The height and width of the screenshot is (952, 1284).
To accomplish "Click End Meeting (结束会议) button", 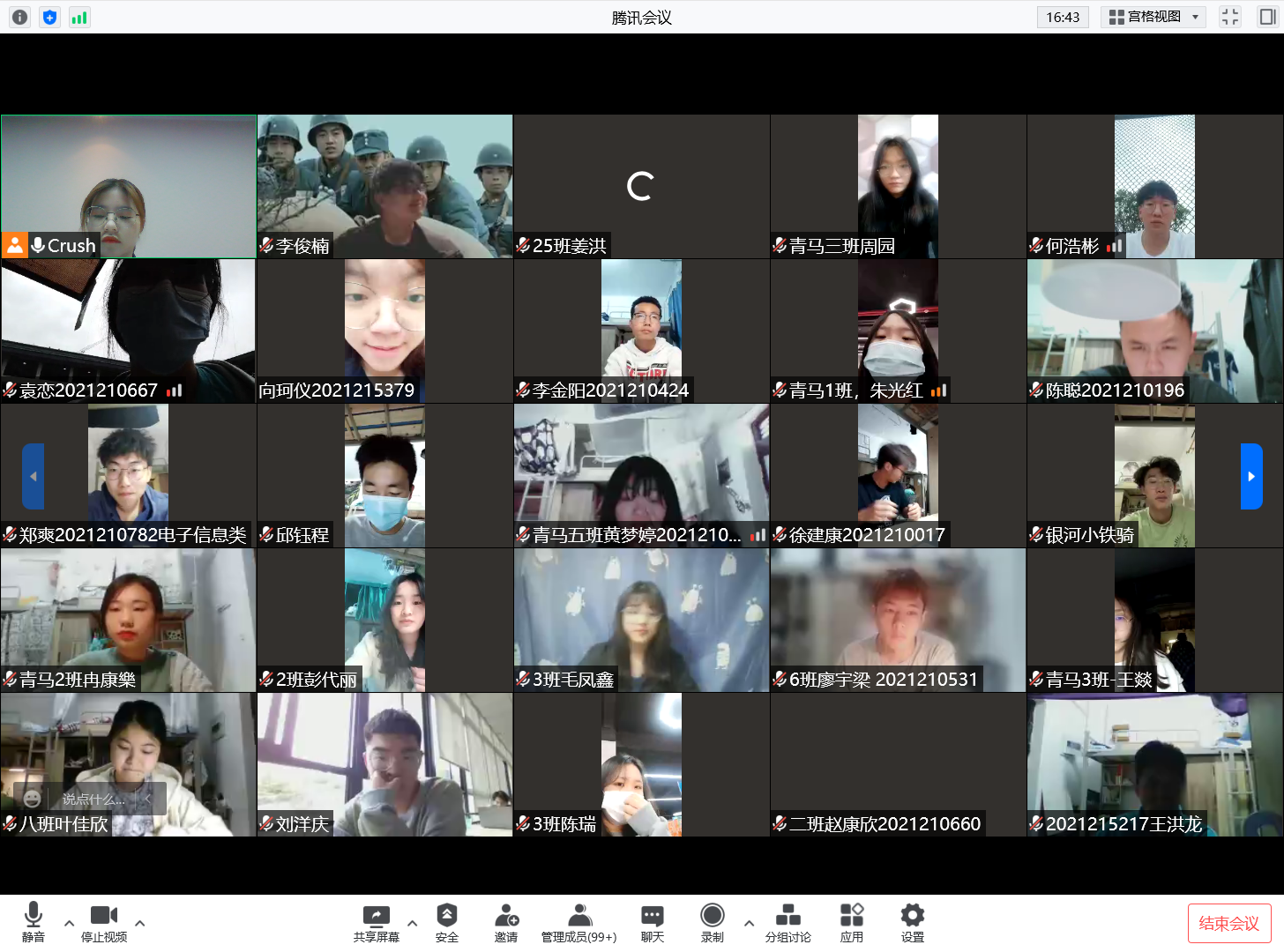I will pyautogui.click(x=1228, y=923).
